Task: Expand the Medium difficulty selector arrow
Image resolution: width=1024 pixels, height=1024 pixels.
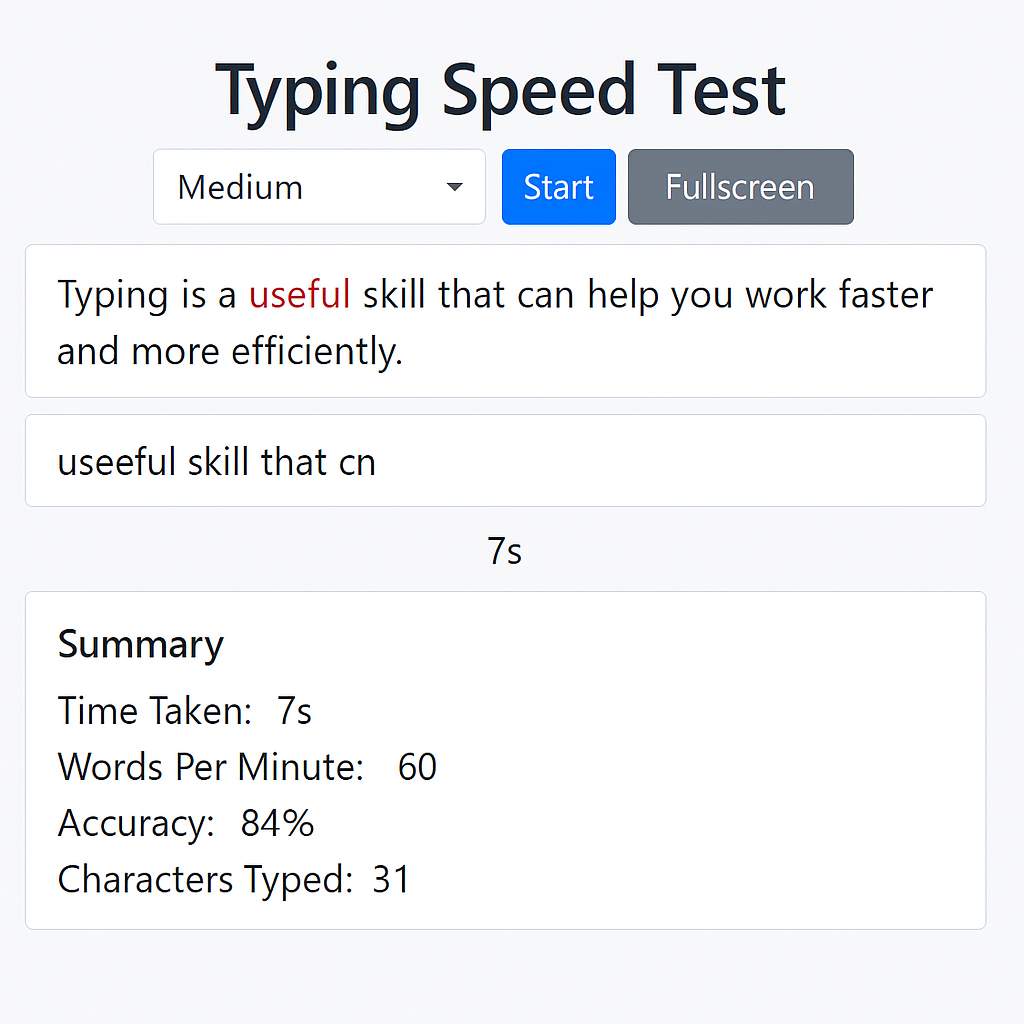Action: click(x=455, y=187)
